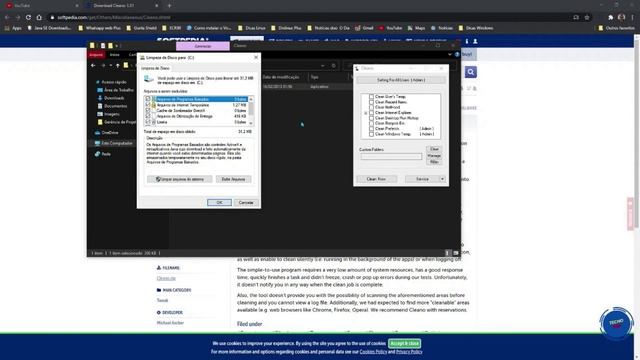Open the Arquivo tab in Explorer

pyautogui.click(x=96, y=55)
